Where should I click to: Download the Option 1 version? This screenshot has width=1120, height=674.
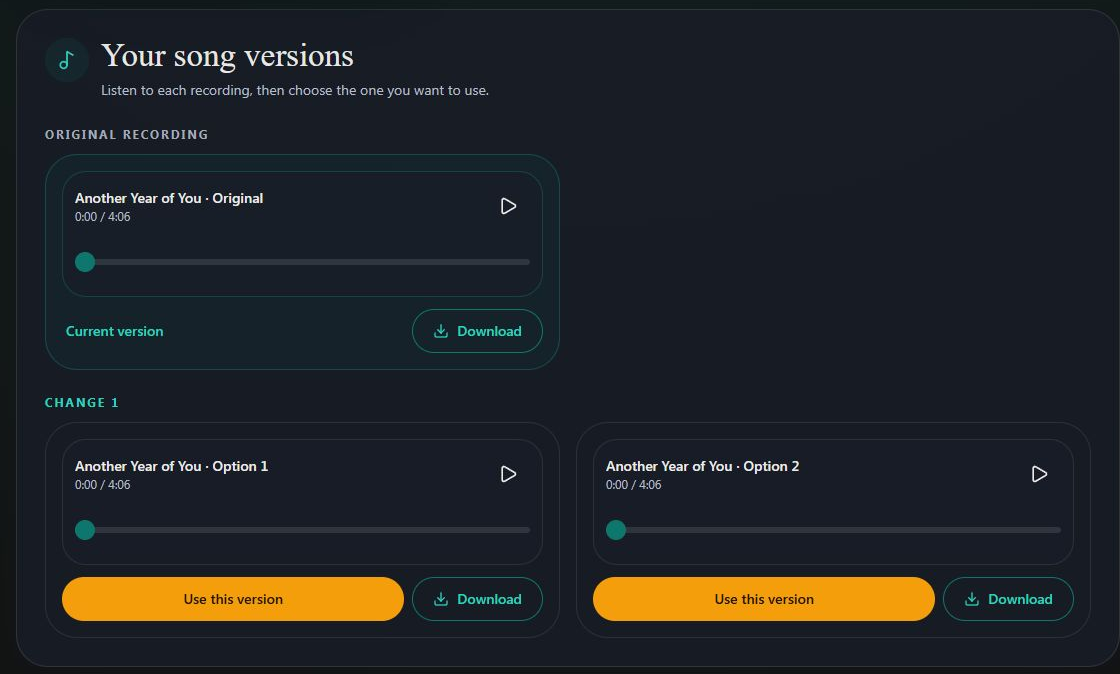(x=477, y=599)
